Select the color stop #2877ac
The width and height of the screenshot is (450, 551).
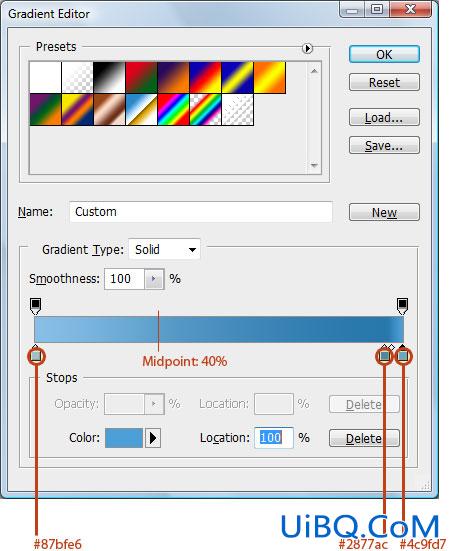[384, 355]
